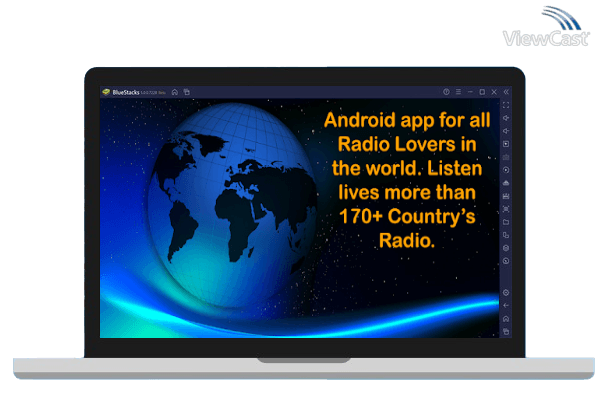Maximize the BlueStacks window
The height and width of the screenshot is (414, 602).
482,92
